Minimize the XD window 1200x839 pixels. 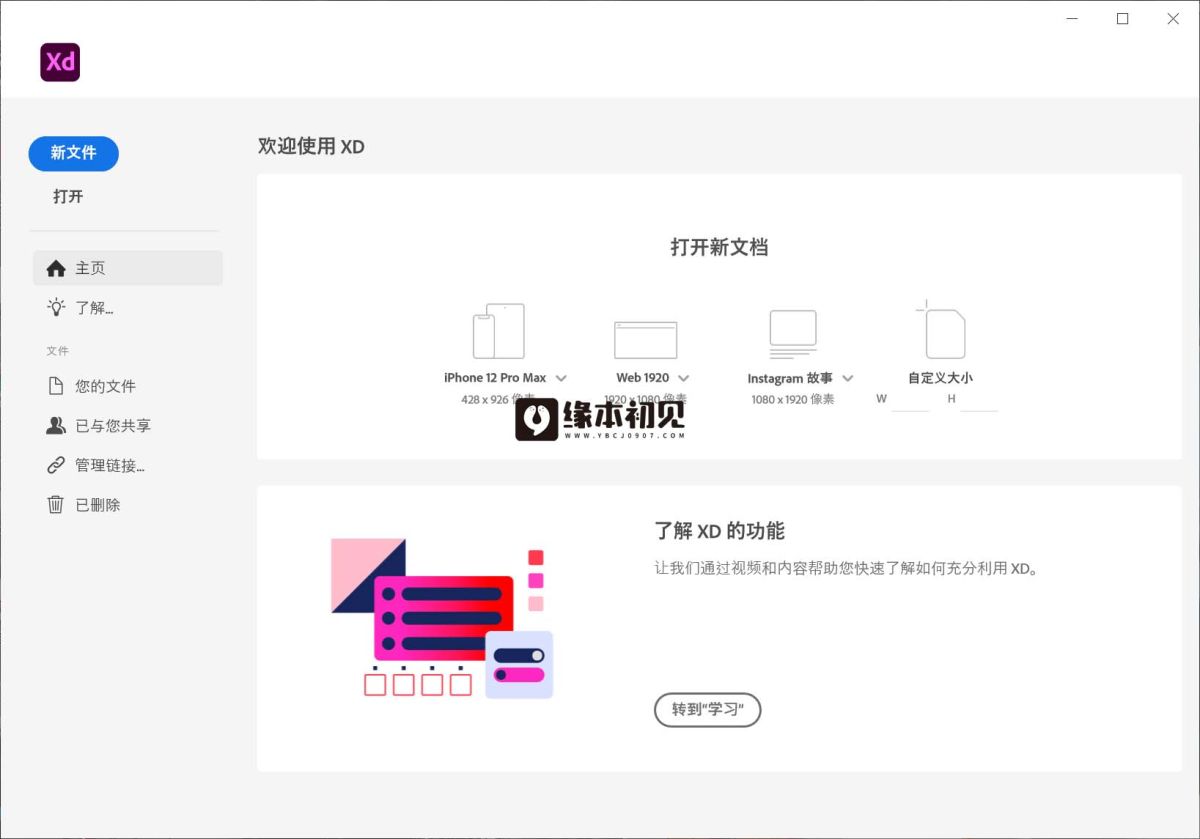point(1072,19)
